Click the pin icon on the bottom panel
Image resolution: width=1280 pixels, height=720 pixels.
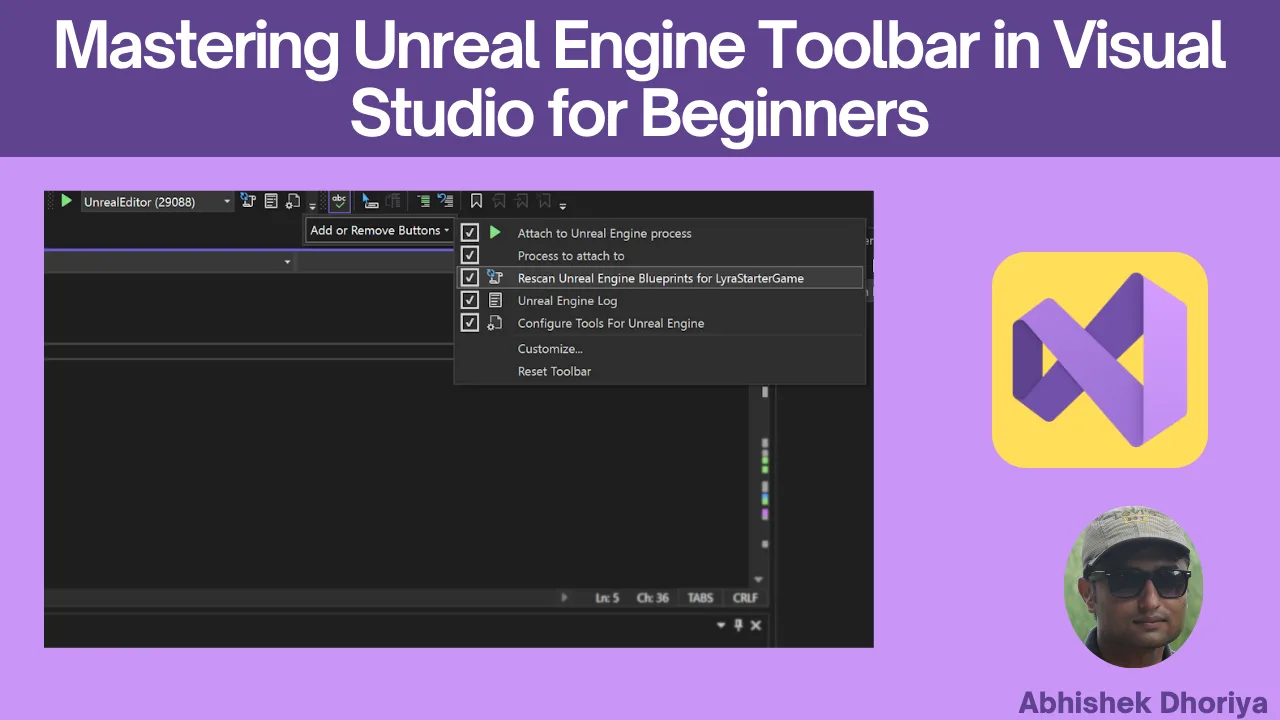(x=739, y=625)
